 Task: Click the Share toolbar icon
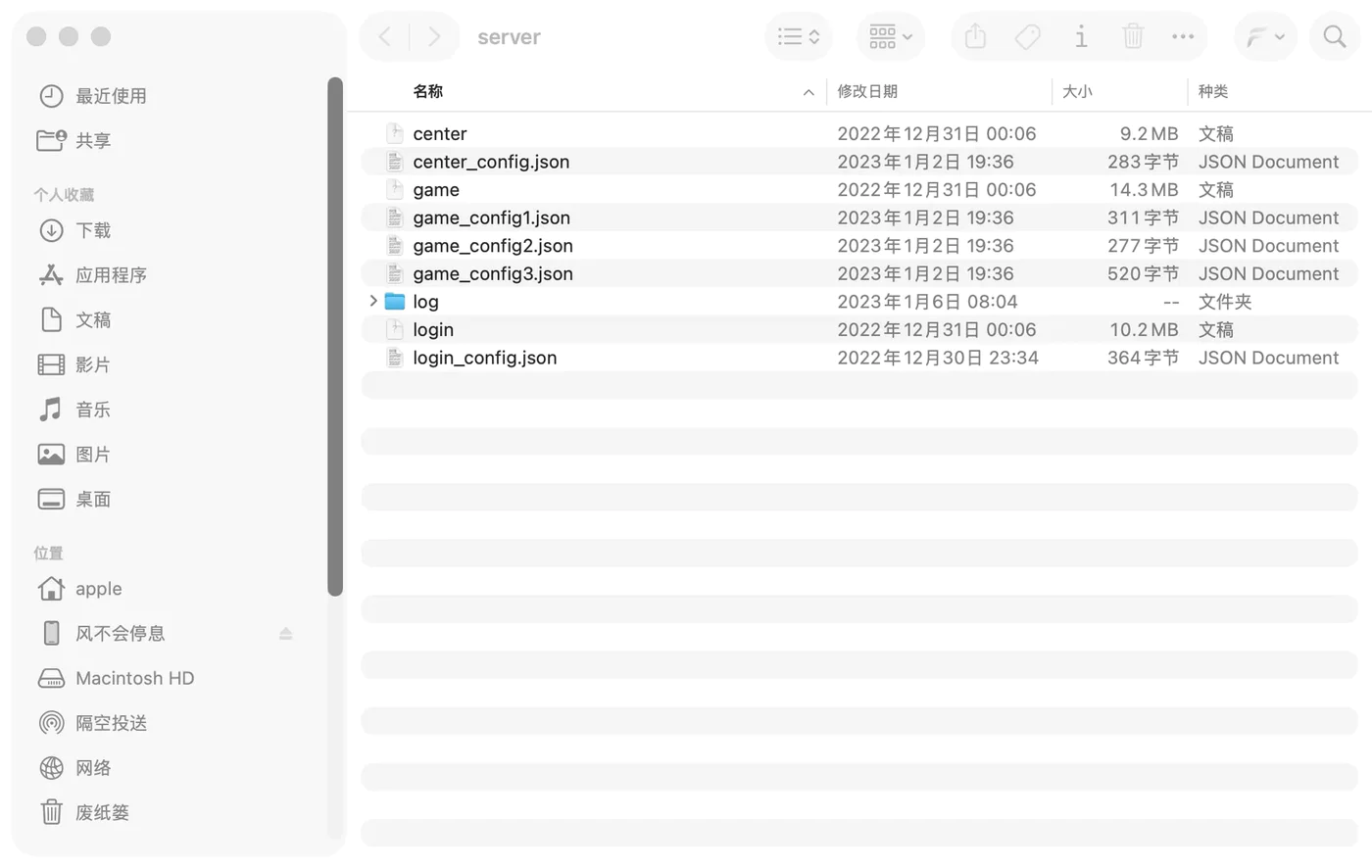(x=975, y=37)
